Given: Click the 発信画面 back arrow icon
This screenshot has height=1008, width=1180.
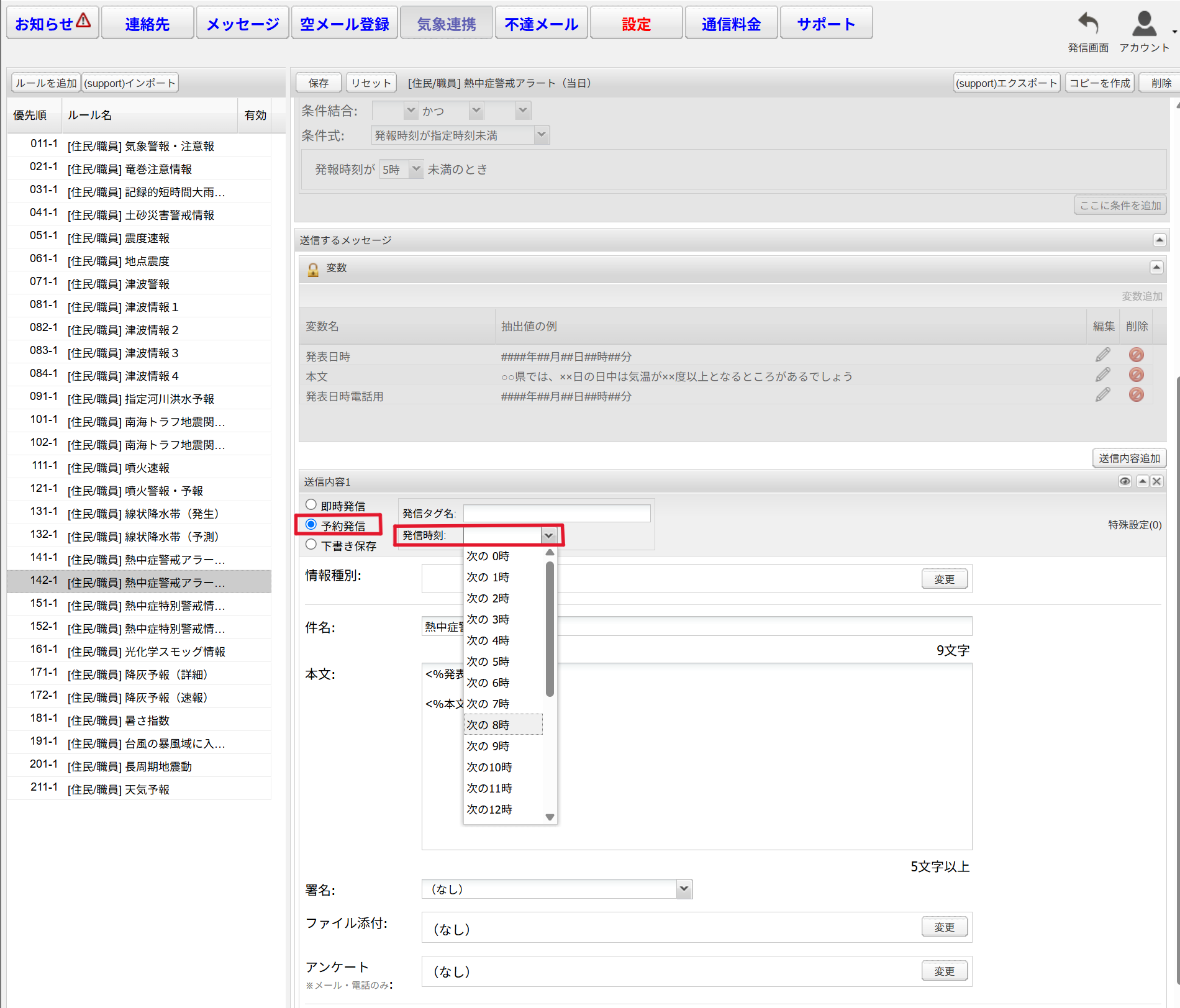Looking at the screenshot, I should (x=1088, y=24).
